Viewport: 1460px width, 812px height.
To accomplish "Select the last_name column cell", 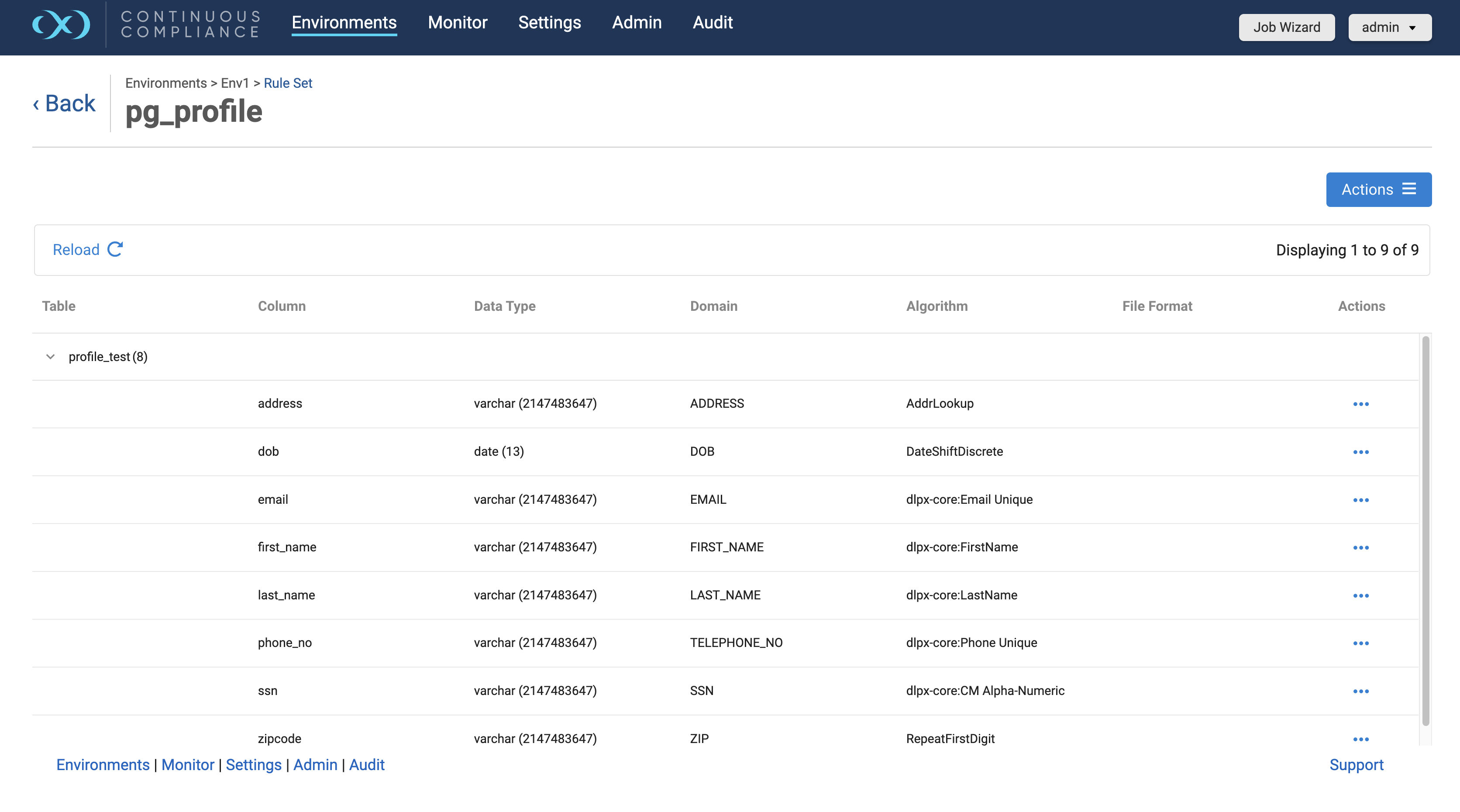I will (x=286, y=595).
